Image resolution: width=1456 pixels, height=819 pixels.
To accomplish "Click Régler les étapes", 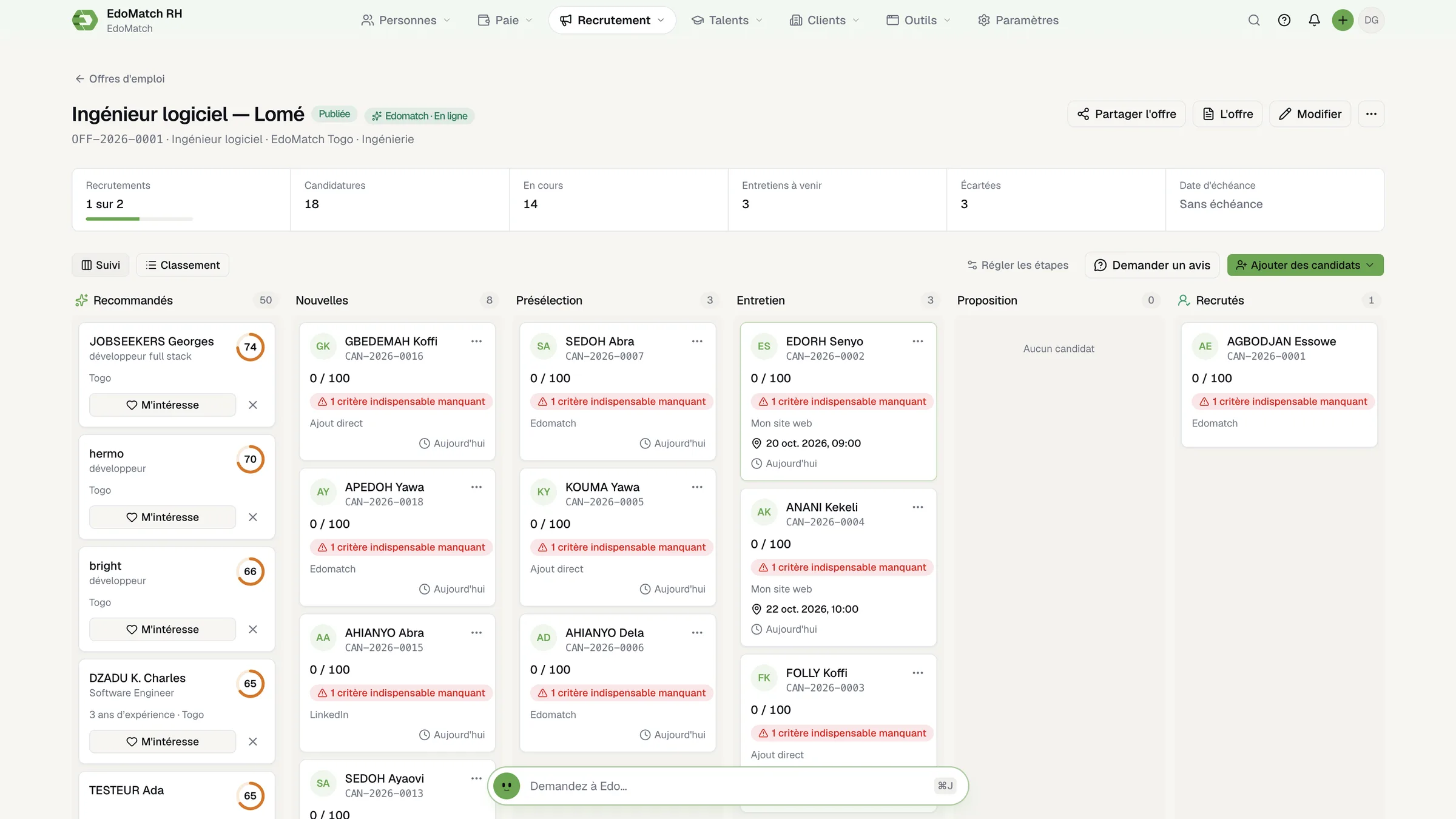I will click(x=1017, y=265).
